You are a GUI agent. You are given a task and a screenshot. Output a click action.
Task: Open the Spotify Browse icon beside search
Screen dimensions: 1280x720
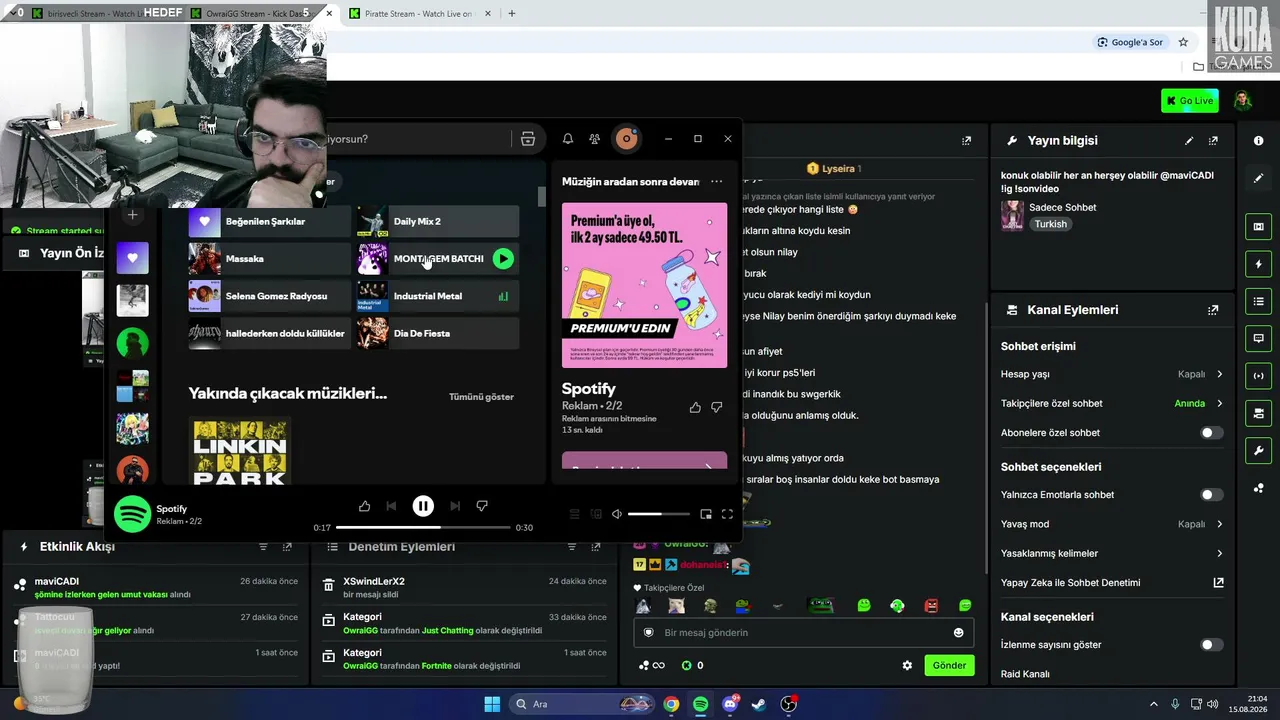coord(528,139)
